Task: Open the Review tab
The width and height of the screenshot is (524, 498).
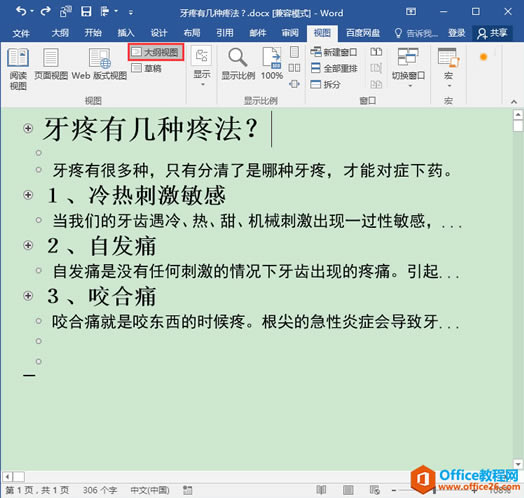Action: (290, 33)
